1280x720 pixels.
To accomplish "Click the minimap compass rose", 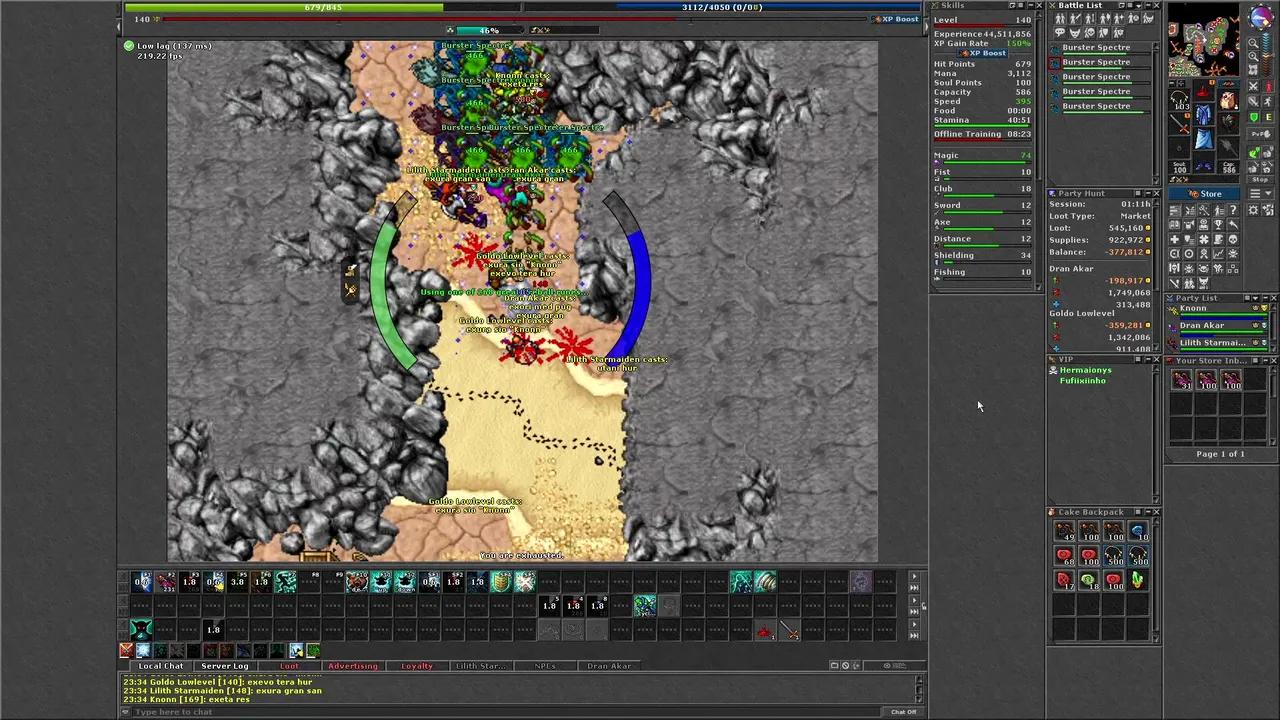I will tap(1261, 17).
